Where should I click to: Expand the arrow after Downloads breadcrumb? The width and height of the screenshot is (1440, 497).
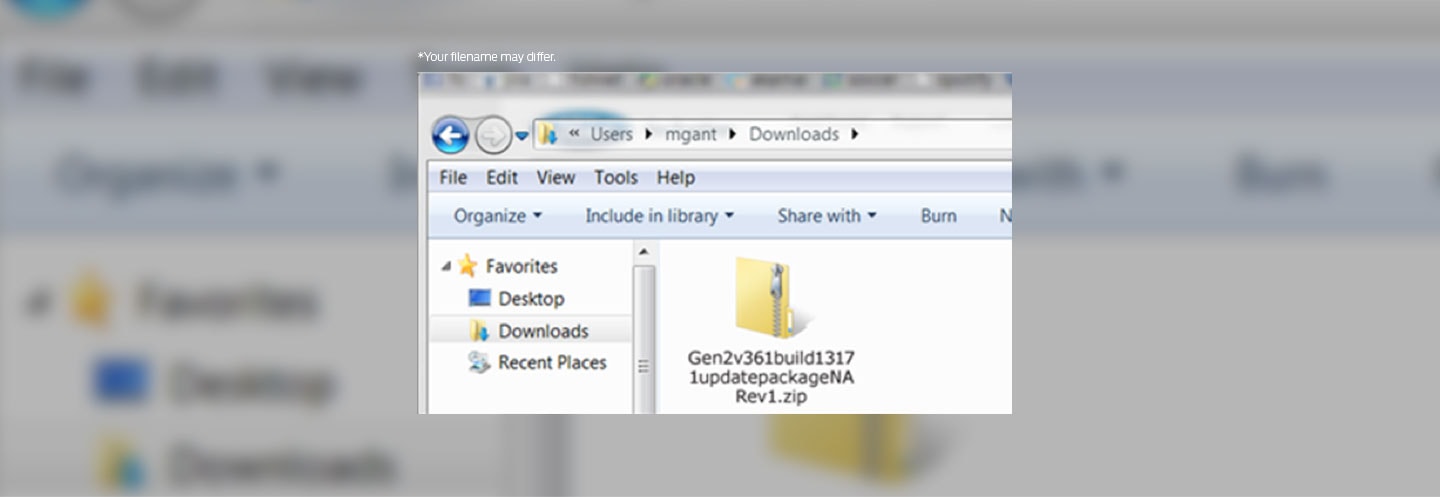855,134
